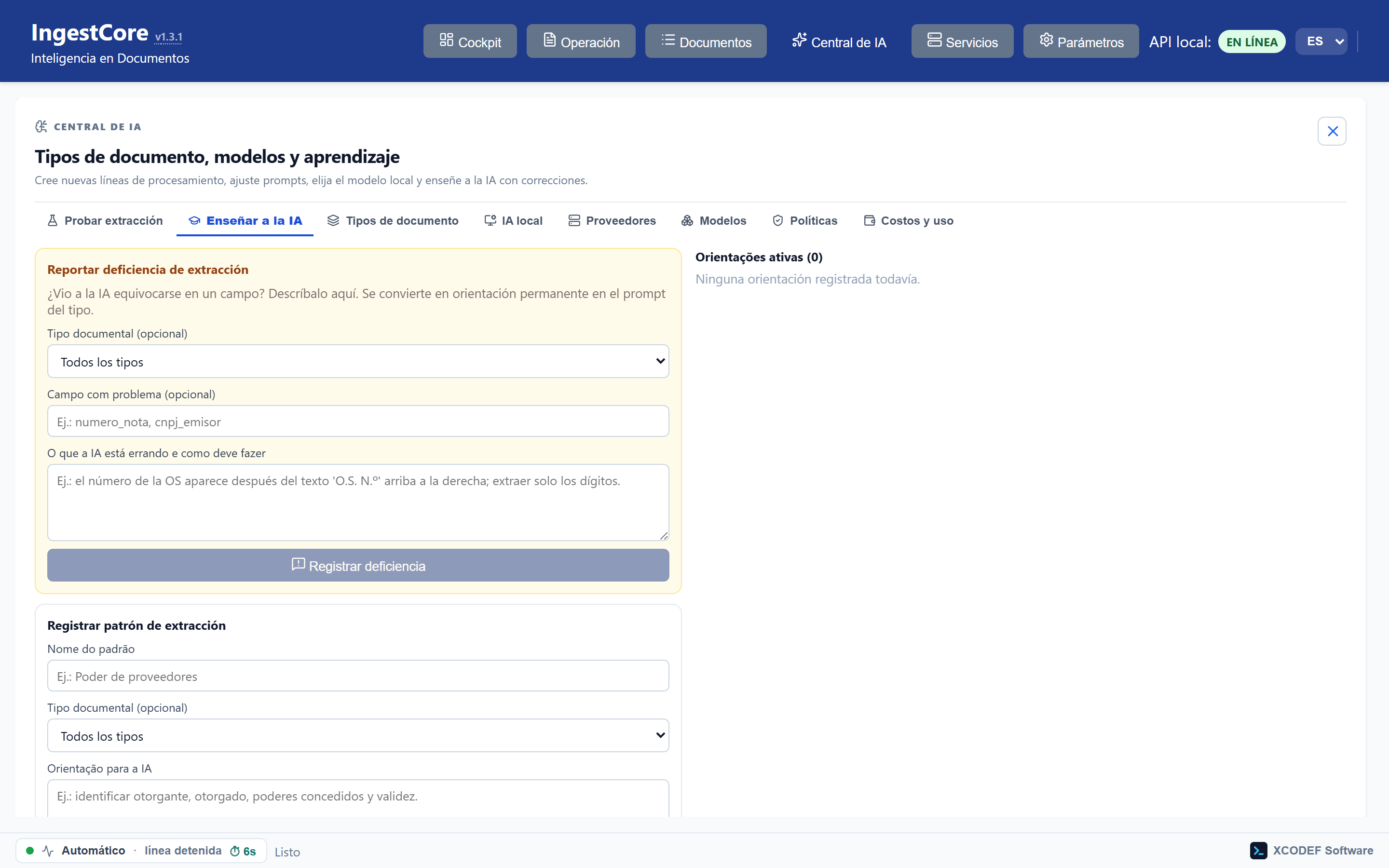Click the timer icon next to 6s
Viewport: 1389px width, 868px height.
point(235,851)
